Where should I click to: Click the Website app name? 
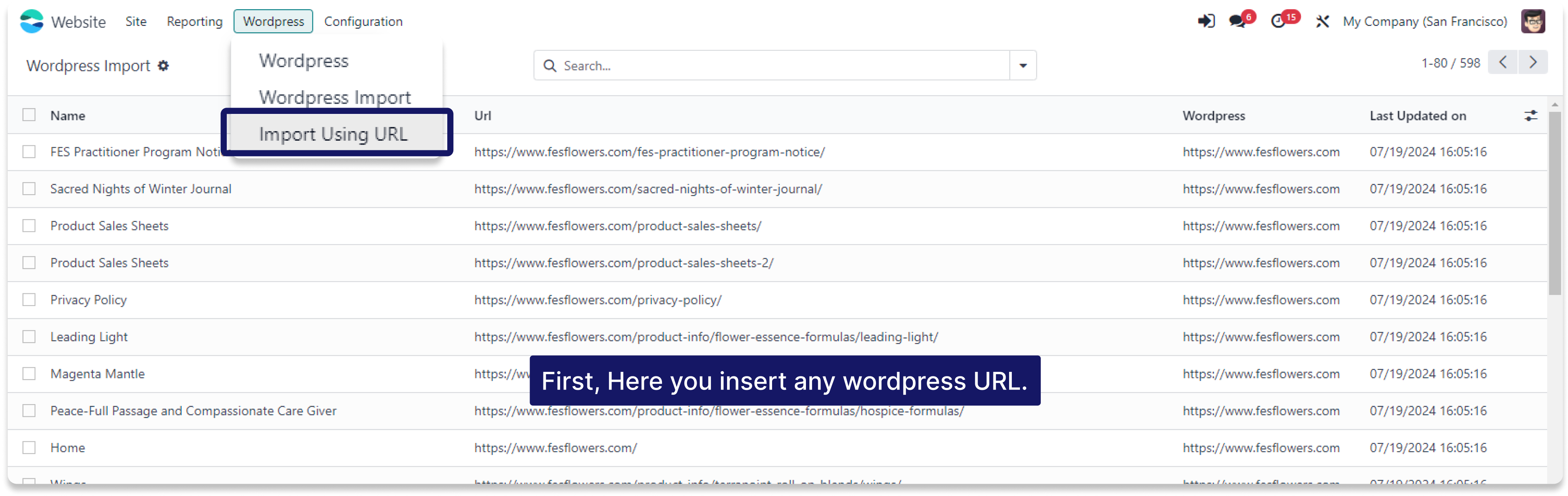[x=79, y=22]
